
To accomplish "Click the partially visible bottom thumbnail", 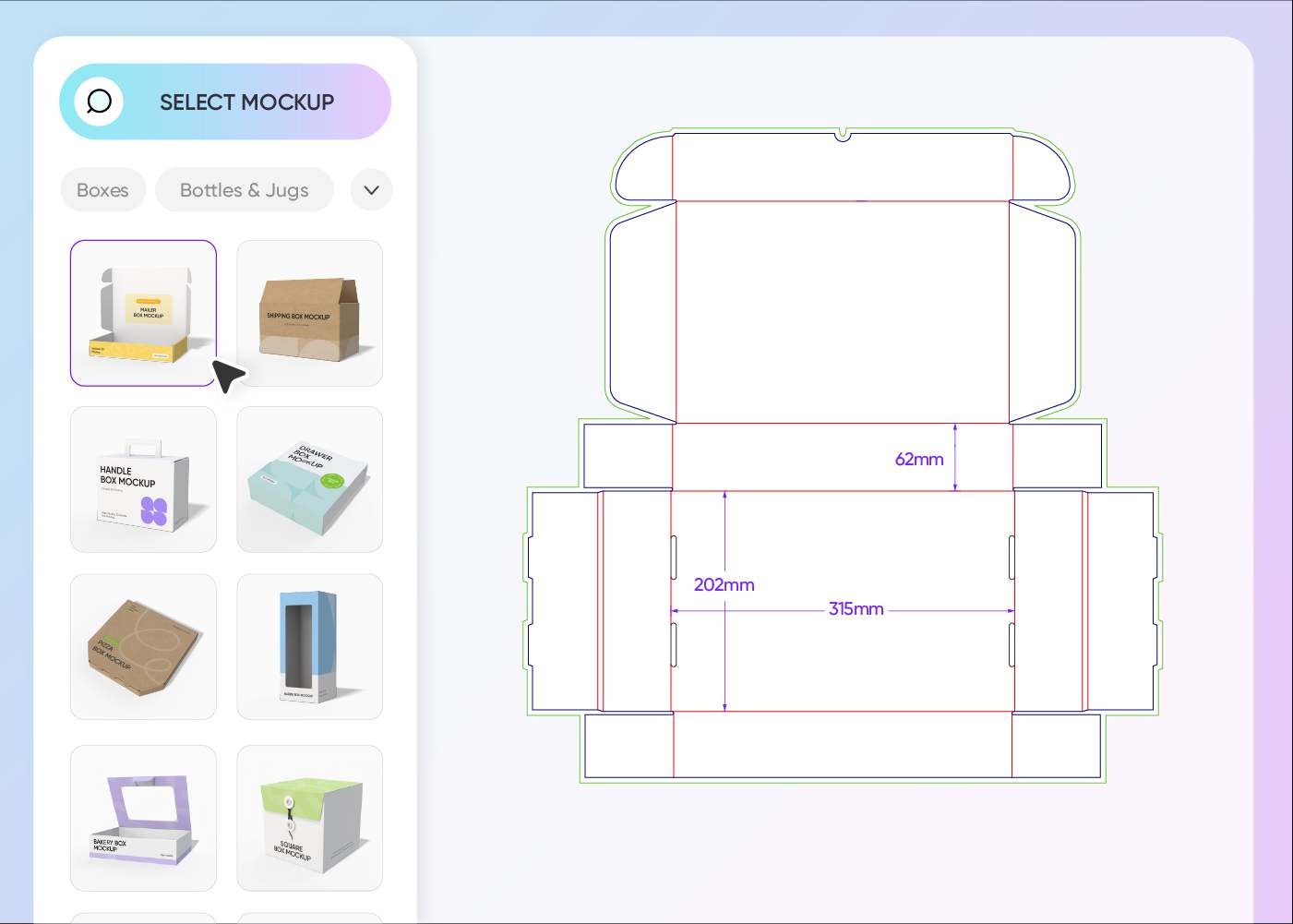I will tap(143, 918).
